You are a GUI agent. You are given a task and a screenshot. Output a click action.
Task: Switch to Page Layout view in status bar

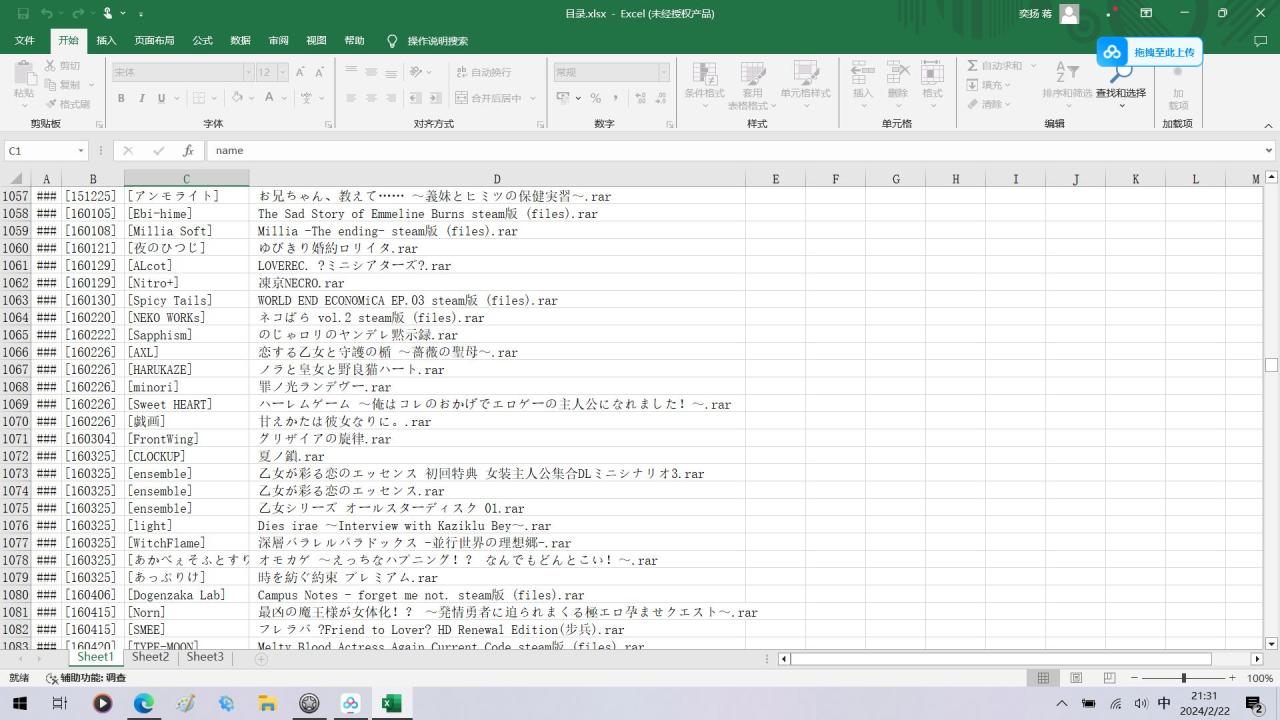pos(1076,678)
